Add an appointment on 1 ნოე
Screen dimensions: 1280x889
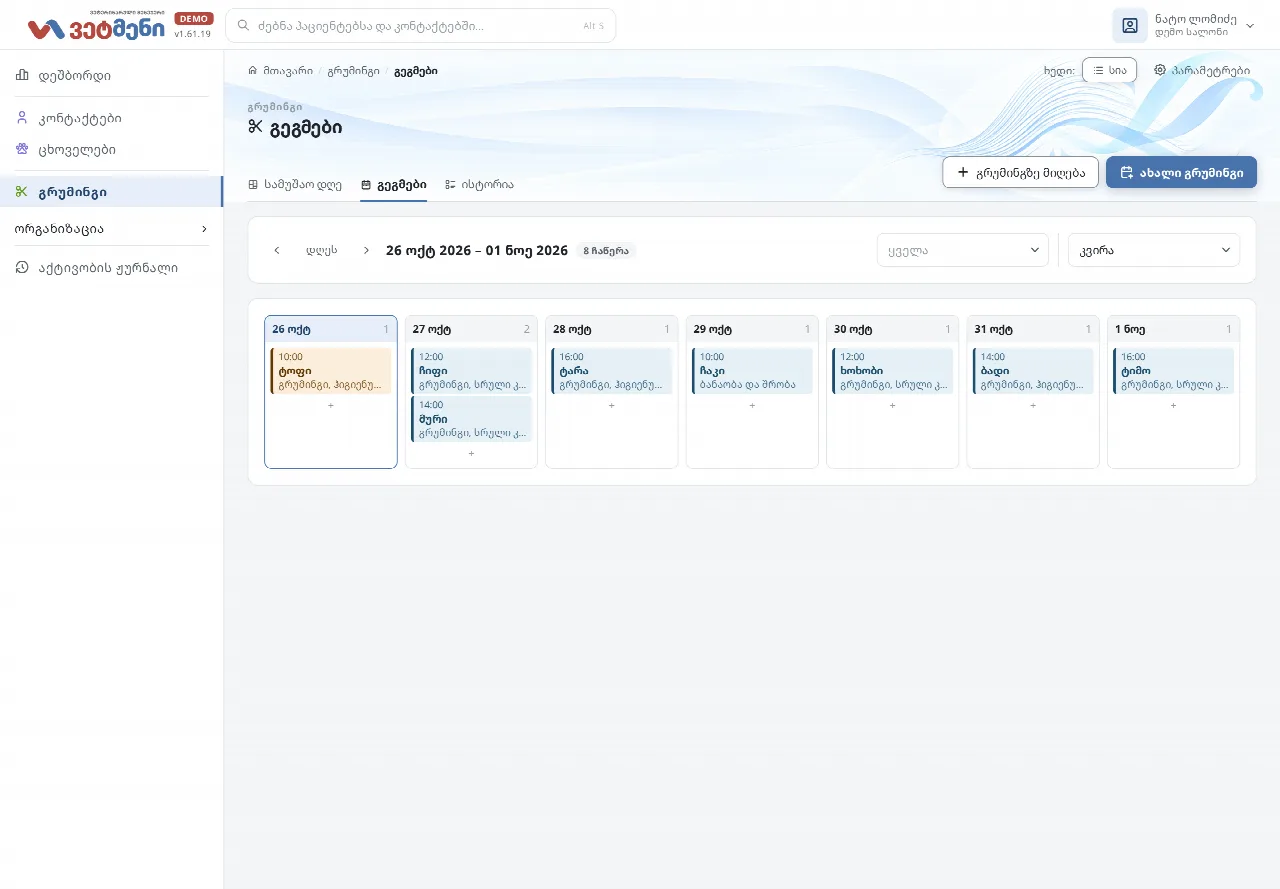[x=1174, y=405]
